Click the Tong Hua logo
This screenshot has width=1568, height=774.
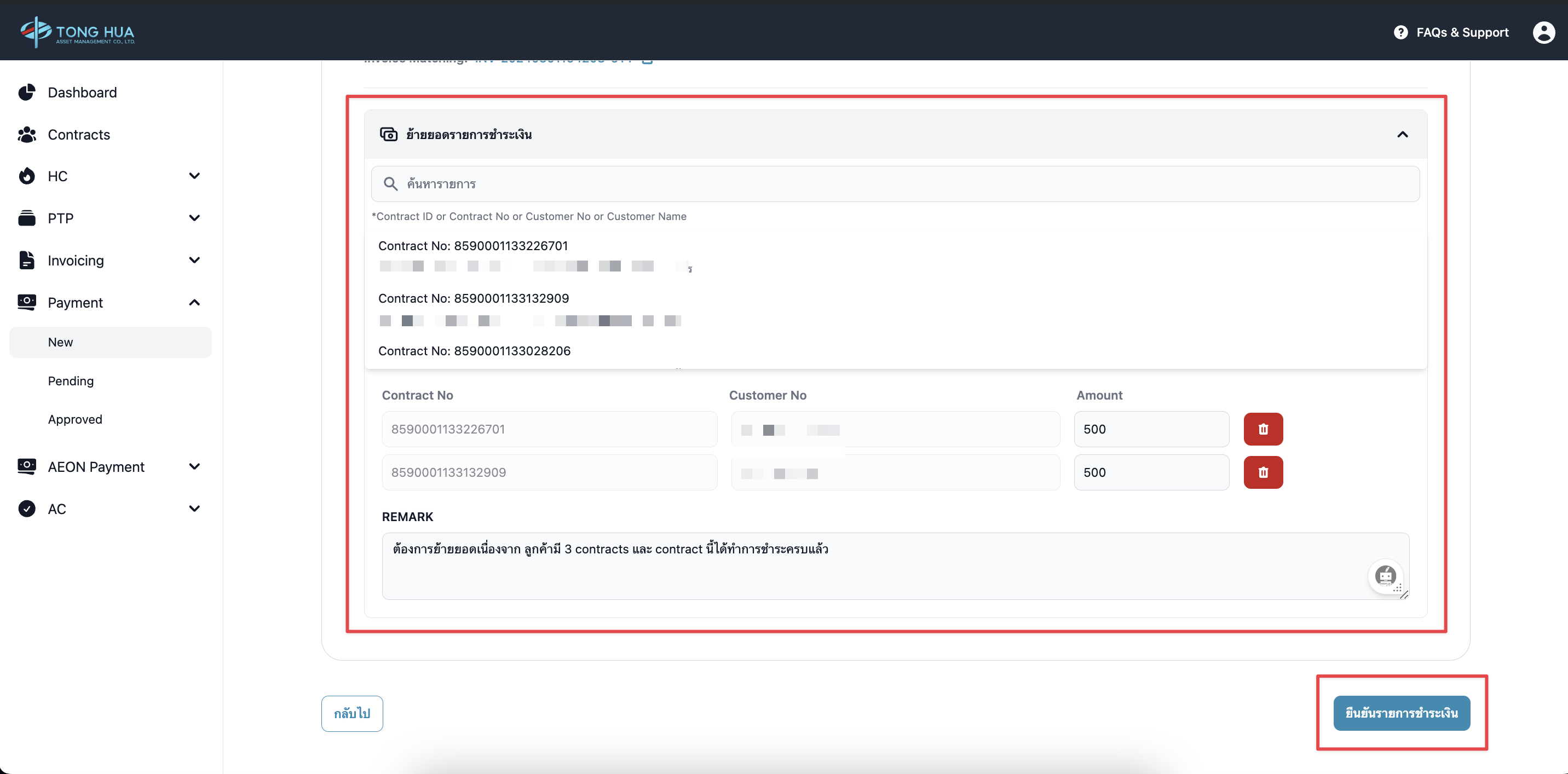click(x=77, y=32)
